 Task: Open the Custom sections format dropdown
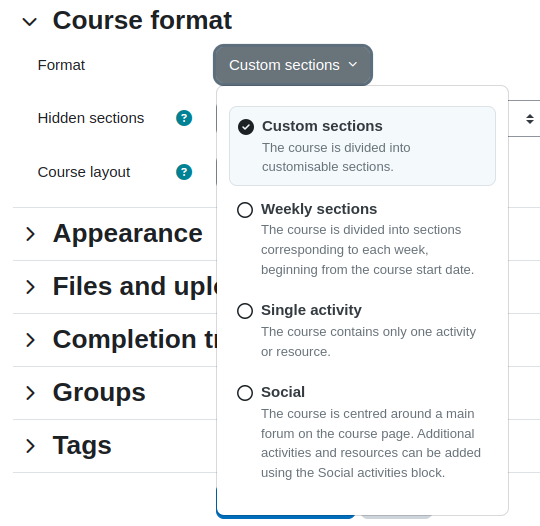coord(293,65)
